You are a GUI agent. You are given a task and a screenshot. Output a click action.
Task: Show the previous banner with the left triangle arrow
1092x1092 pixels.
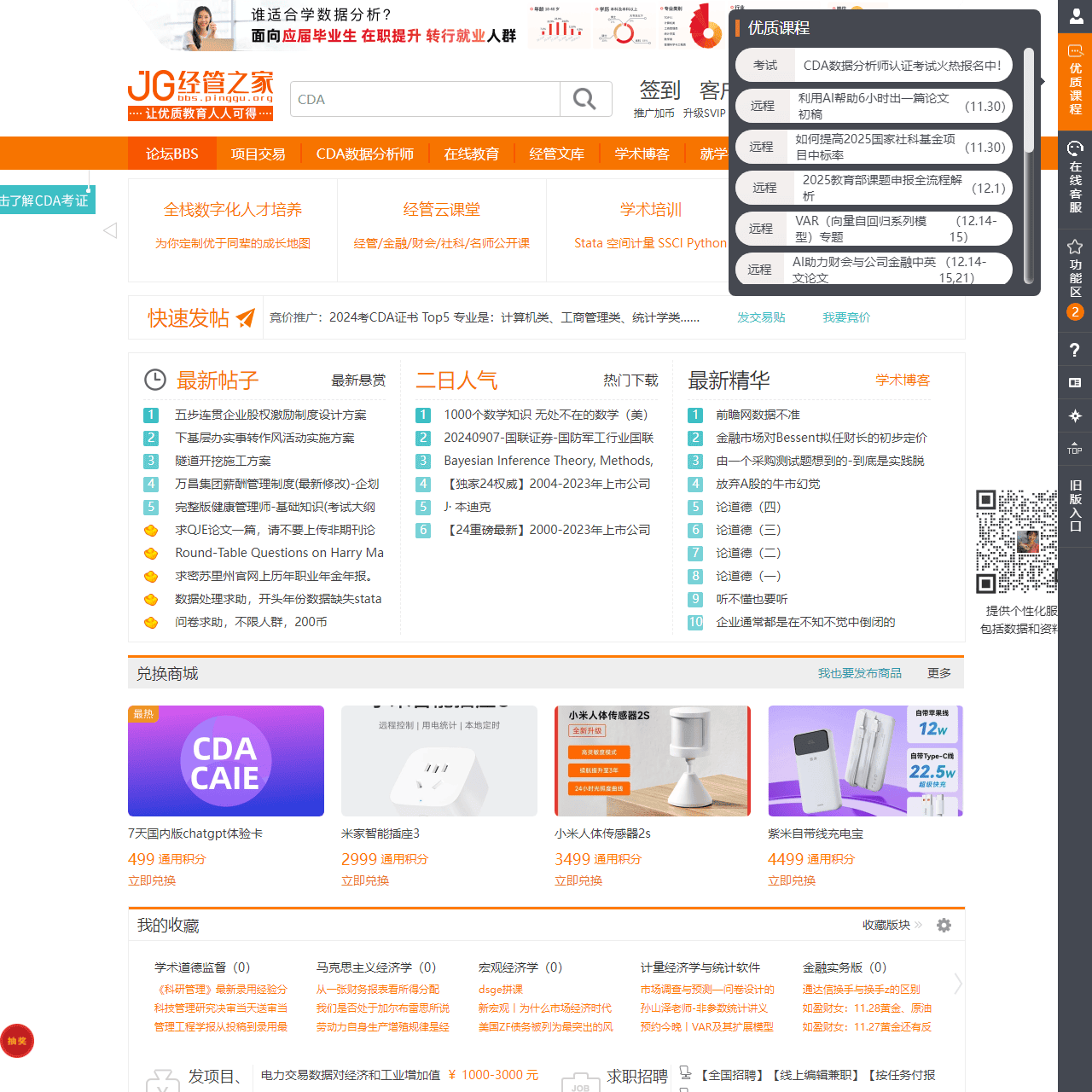tap(110, 230)
